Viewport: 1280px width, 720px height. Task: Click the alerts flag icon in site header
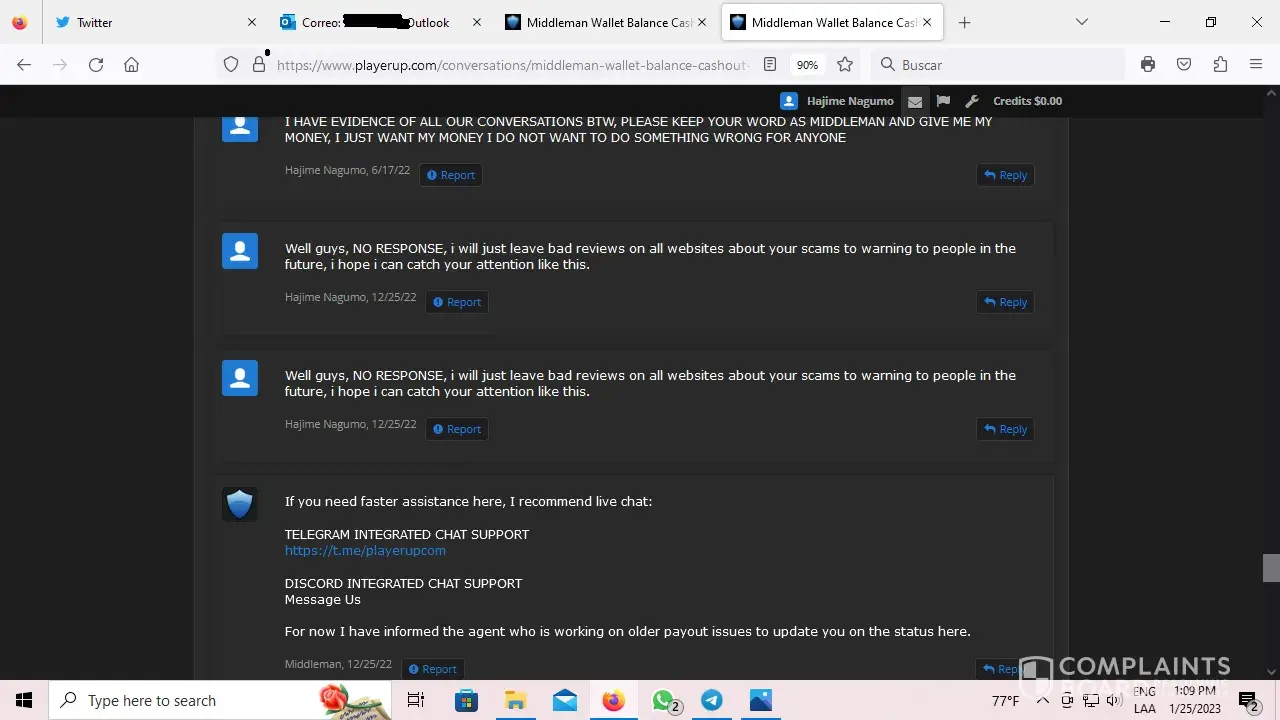click(943, 101)
